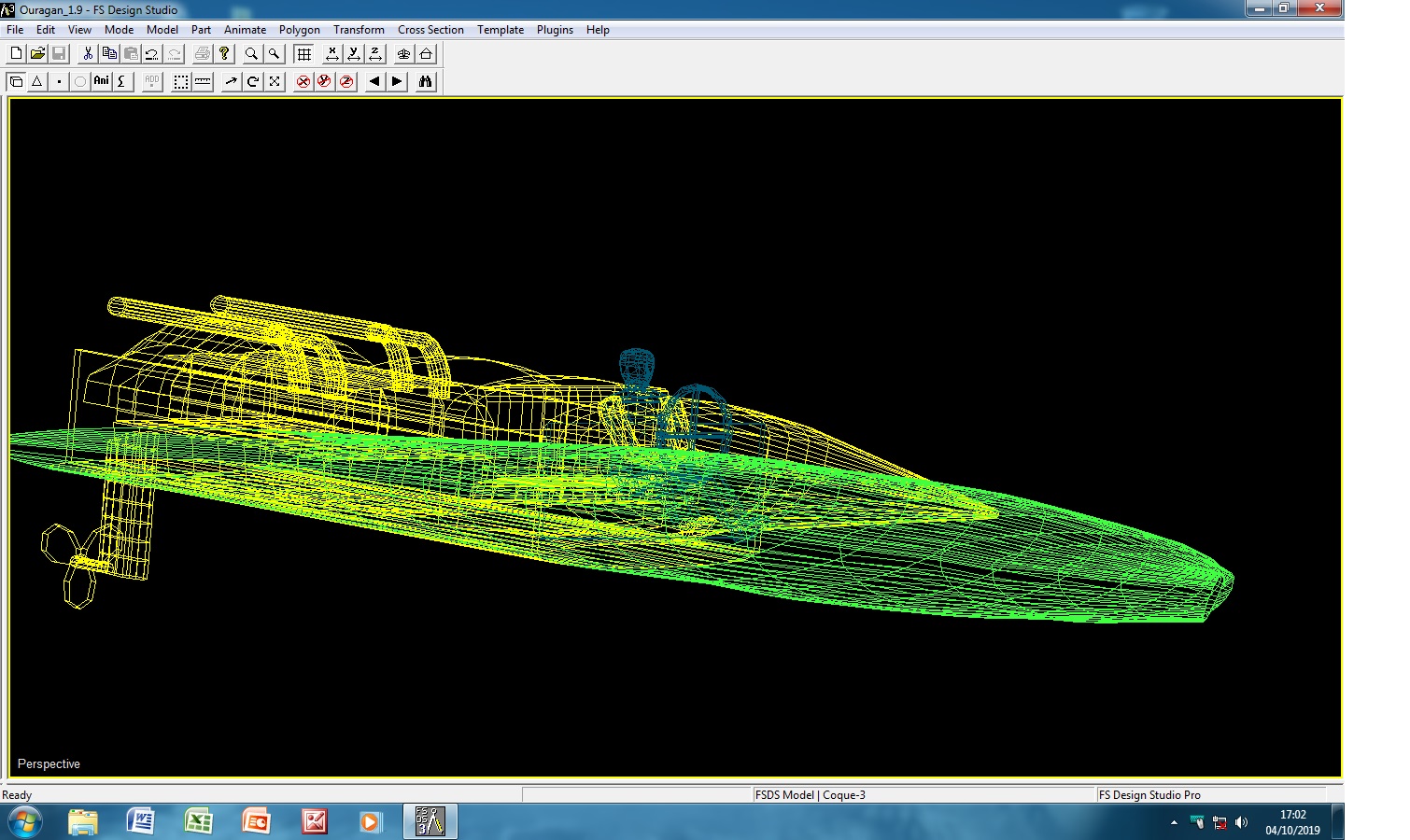Click the Save floppy disk icon
The image size is (1410, 840).
(59, 54)
